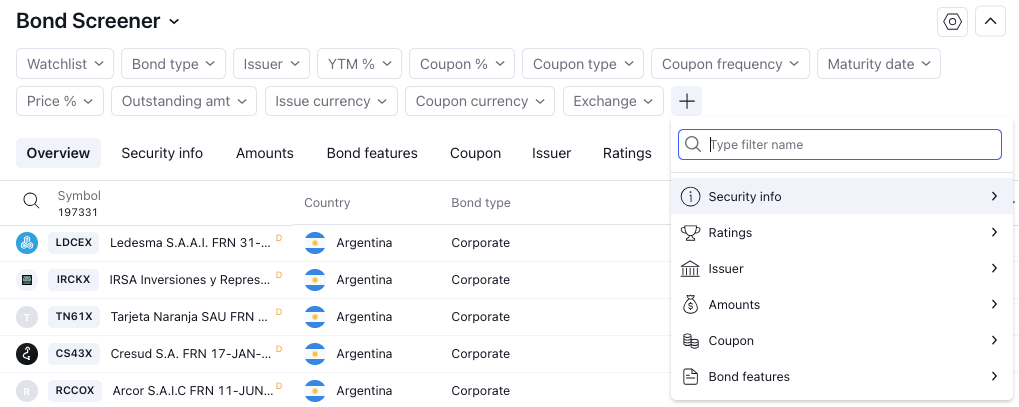
Task: Switch to the Bond features tab
Action: click(372, 153)
